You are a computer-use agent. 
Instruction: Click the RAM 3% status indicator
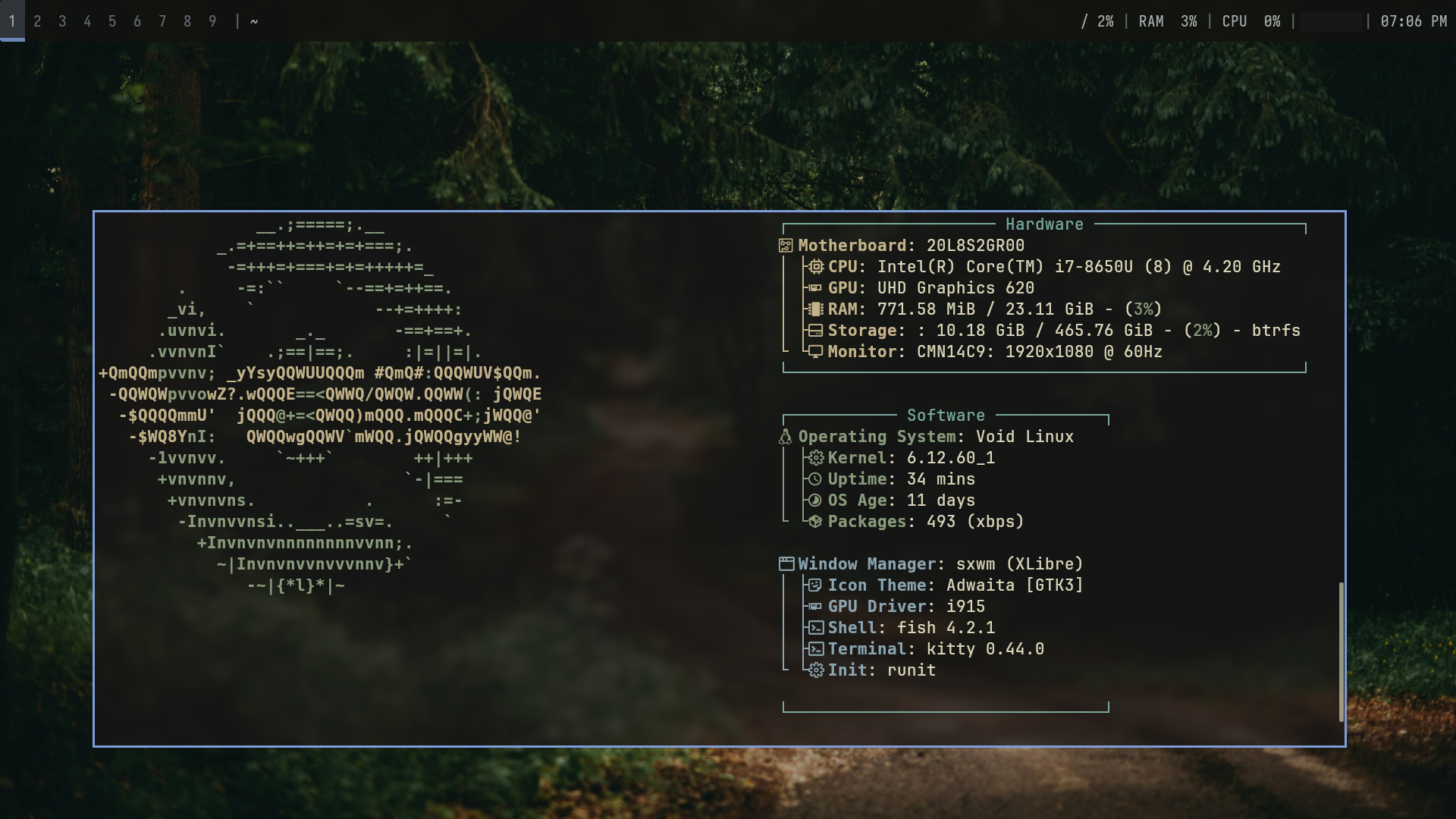point(1167,21)
